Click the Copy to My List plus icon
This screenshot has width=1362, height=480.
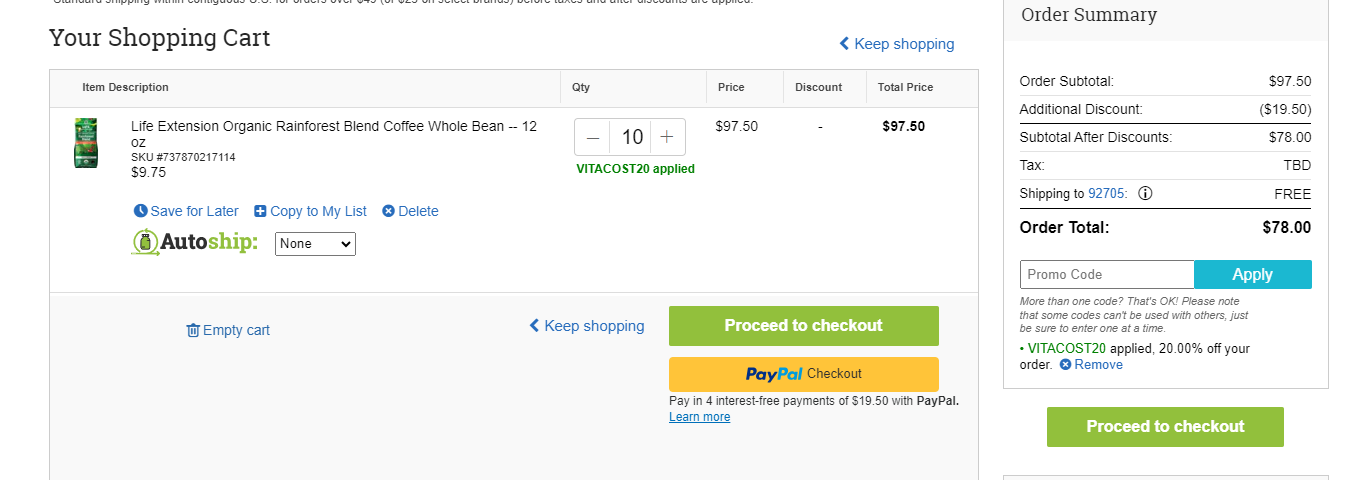tap(260, 211)
